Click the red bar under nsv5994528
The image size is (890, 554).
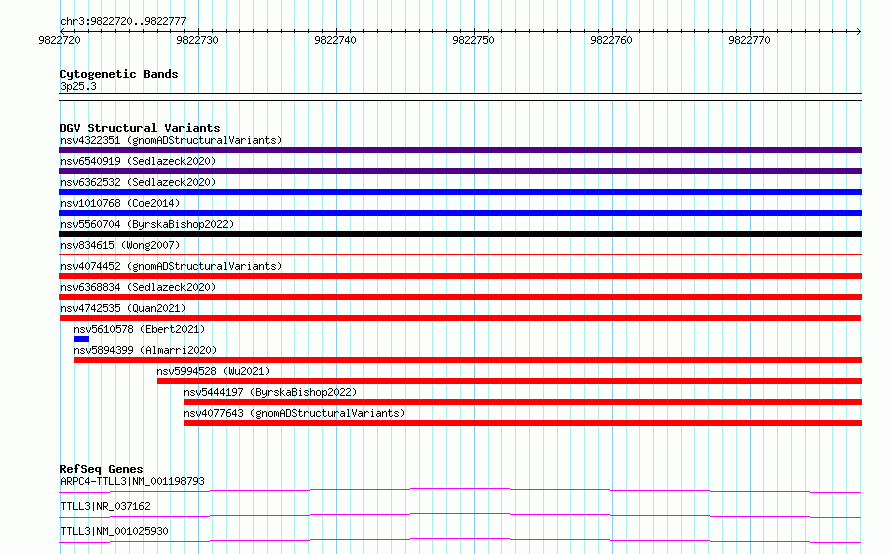(x=510, y=381)
